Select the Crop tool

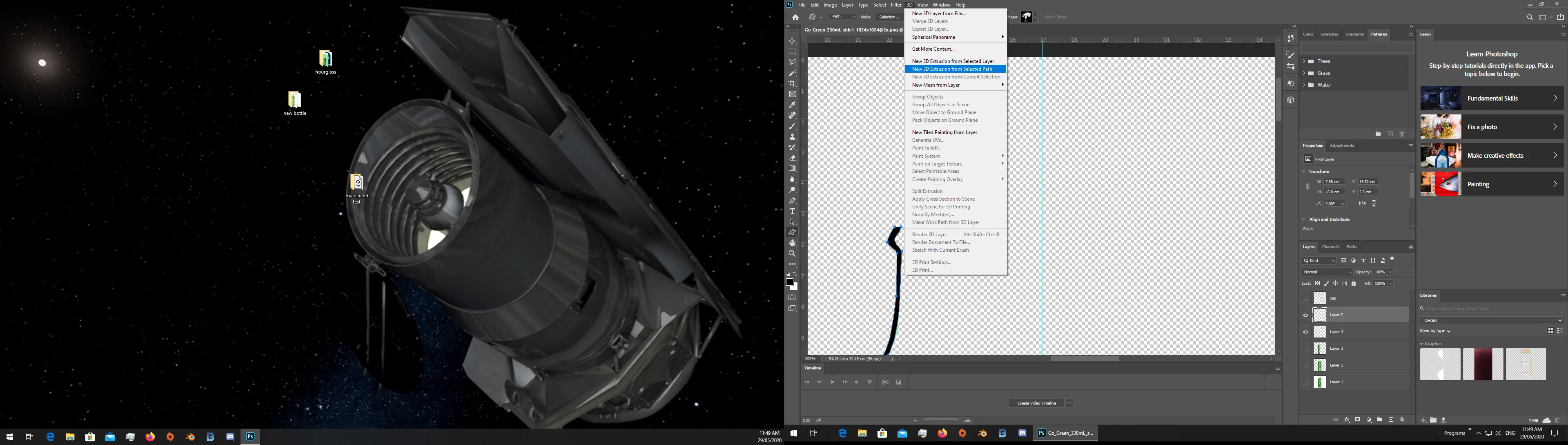coord(792,83)
